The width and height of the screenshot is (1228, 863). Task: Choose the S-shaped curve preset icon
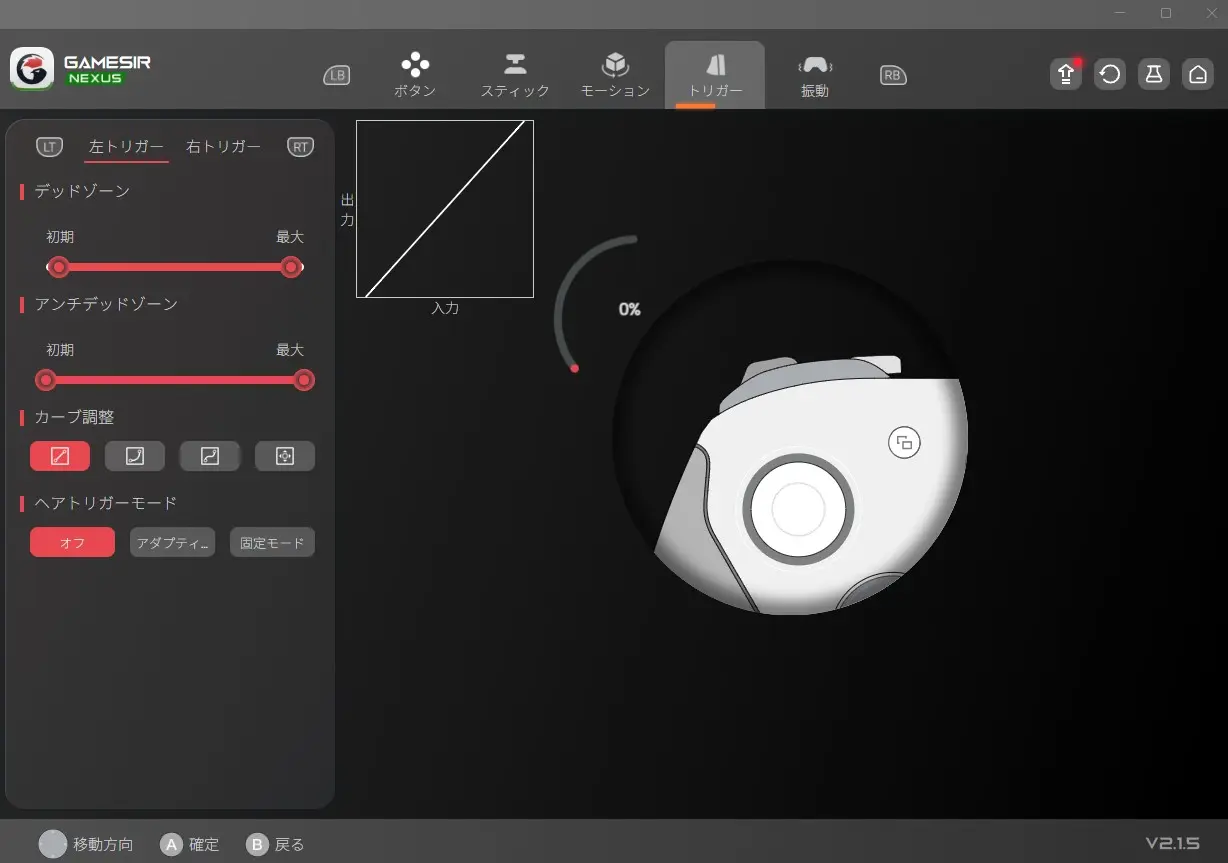pos(209,456)
